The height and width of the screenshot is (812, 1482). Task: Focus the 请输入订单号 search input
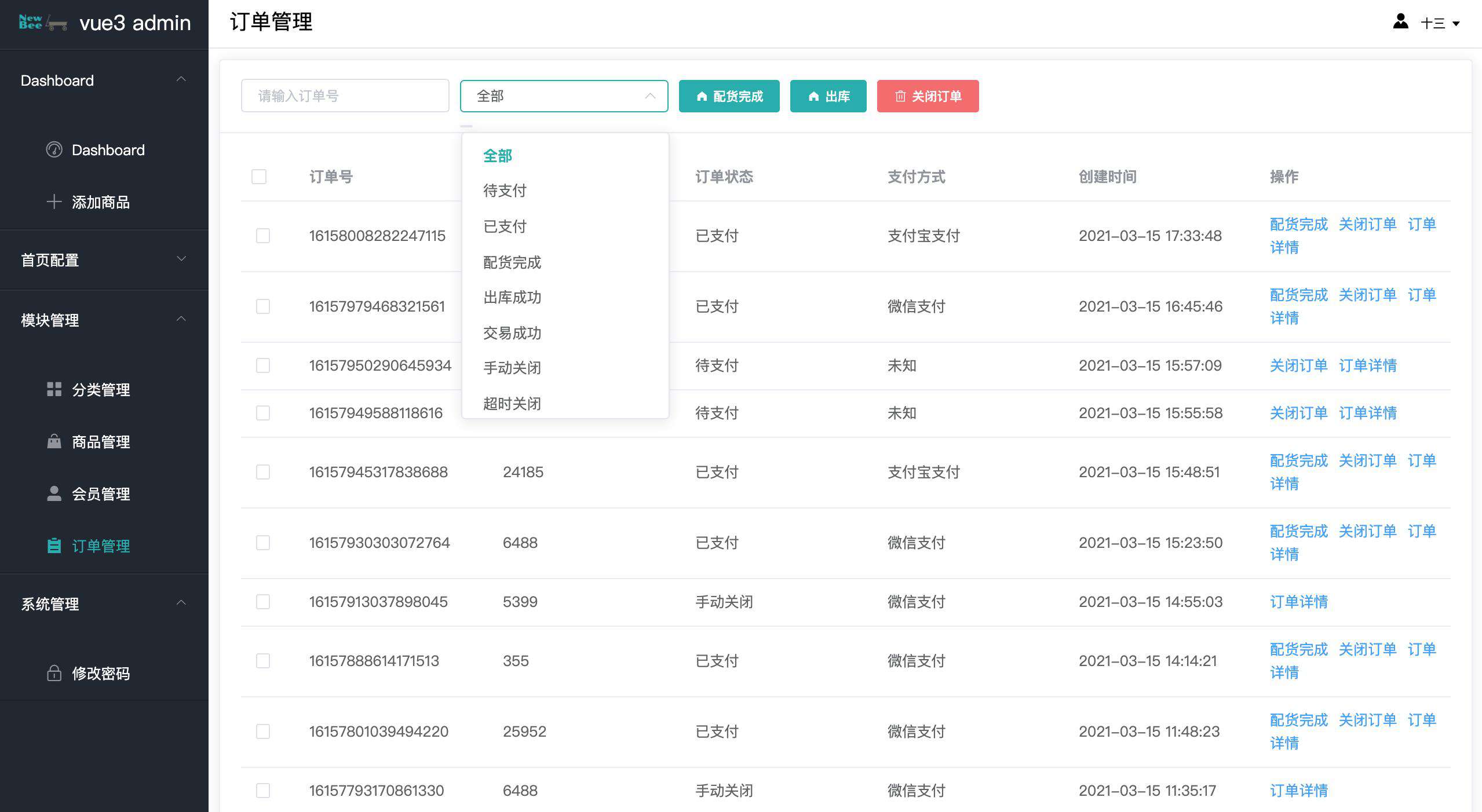[x=345, y=96]
